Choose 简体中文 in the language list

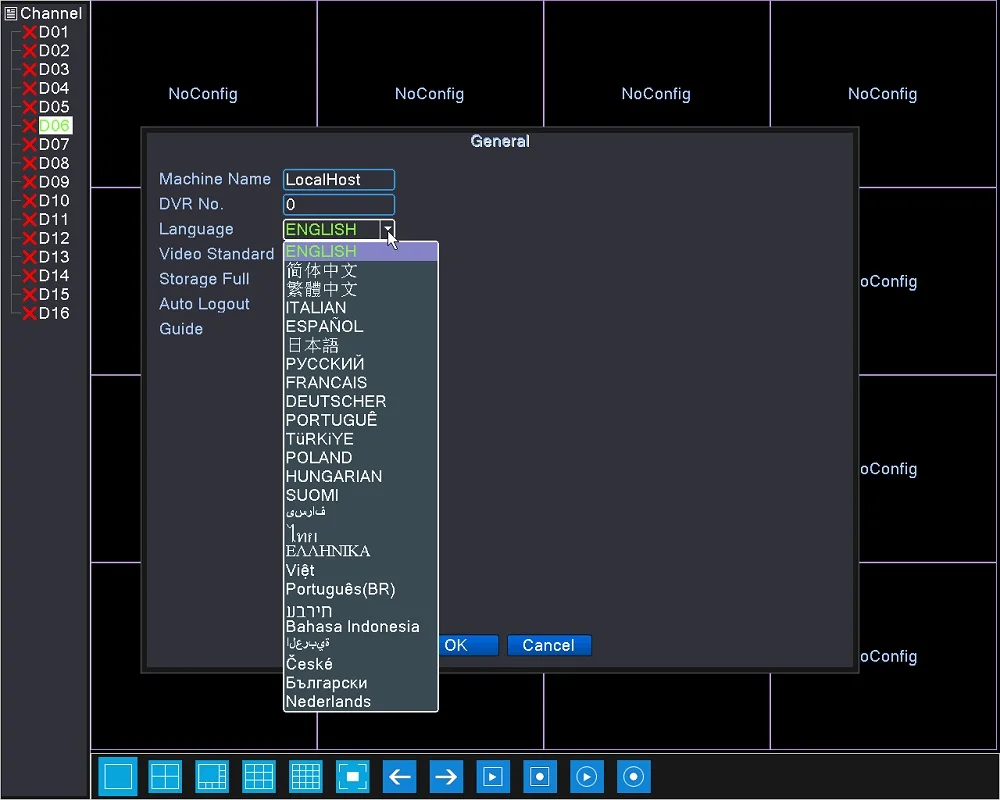(360, 270)
